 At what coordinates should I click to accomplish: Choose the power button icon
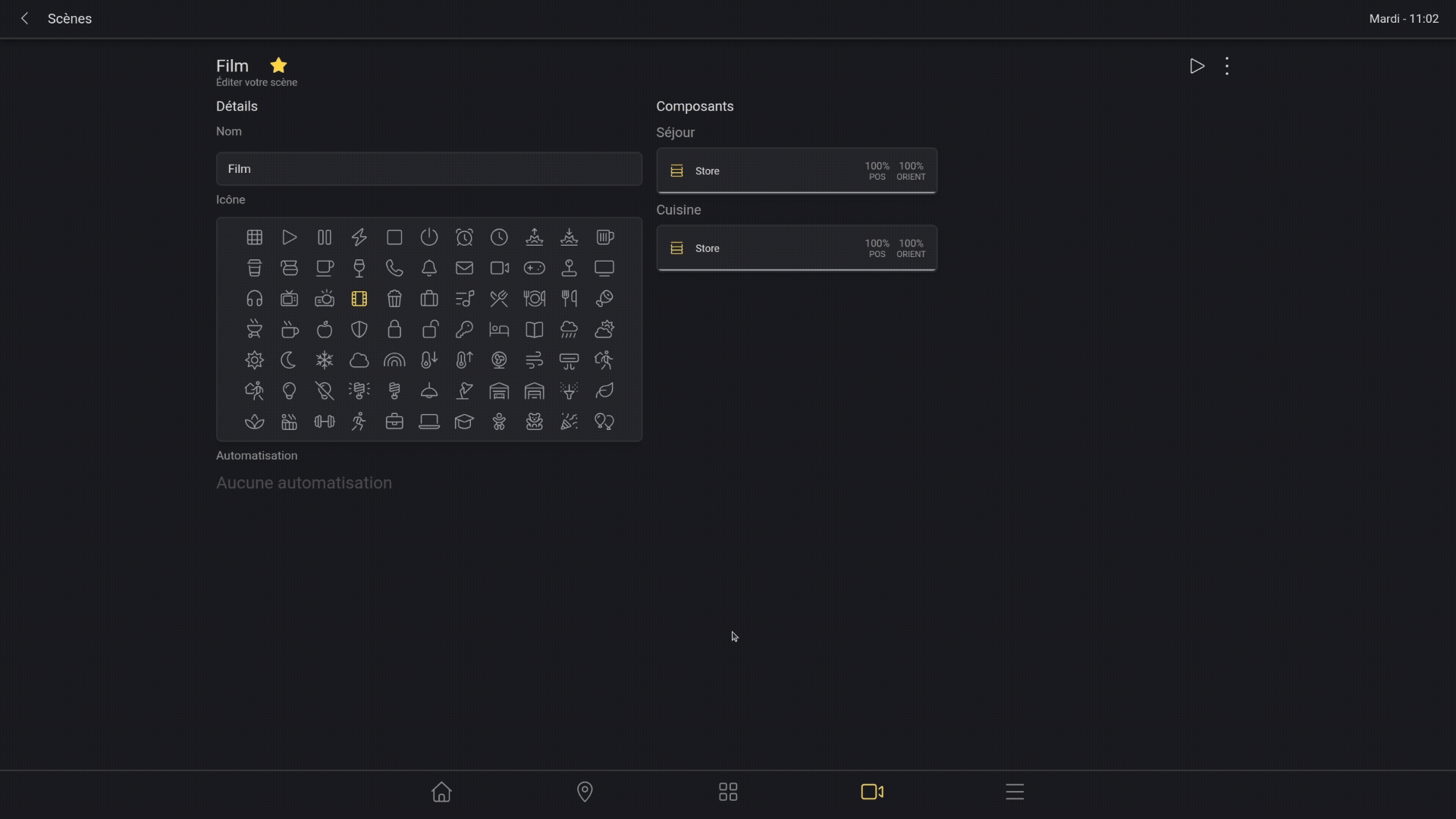point(429,237)
